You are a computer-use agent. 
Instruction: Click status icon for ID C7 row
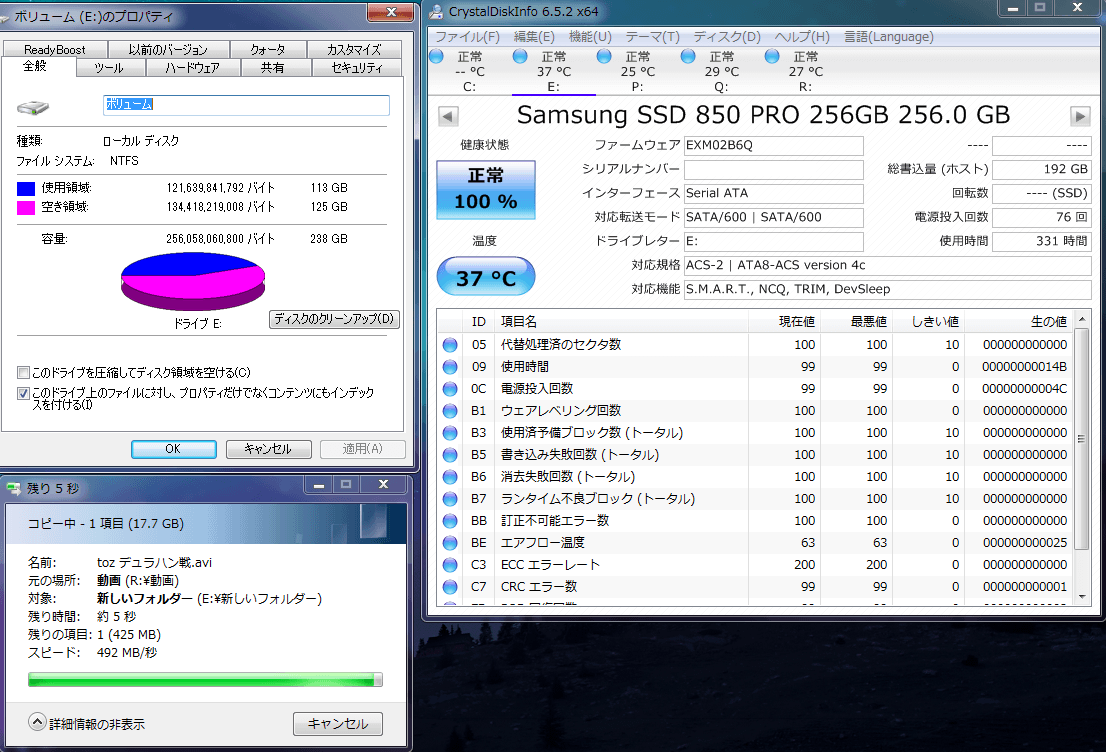(x=450, y=586)
